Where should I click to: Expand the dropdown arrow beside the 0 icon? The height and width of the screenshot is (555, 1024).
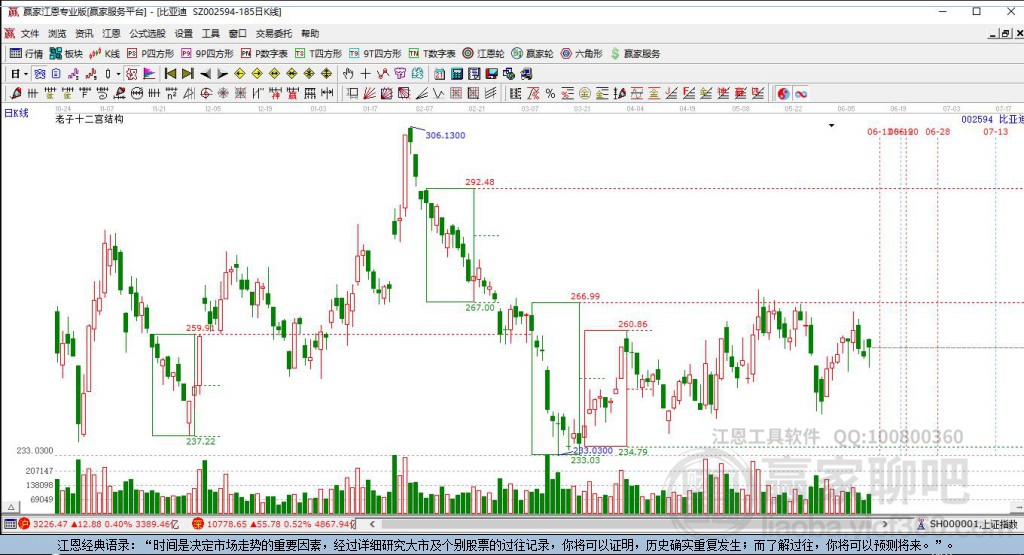coord(118,74)
